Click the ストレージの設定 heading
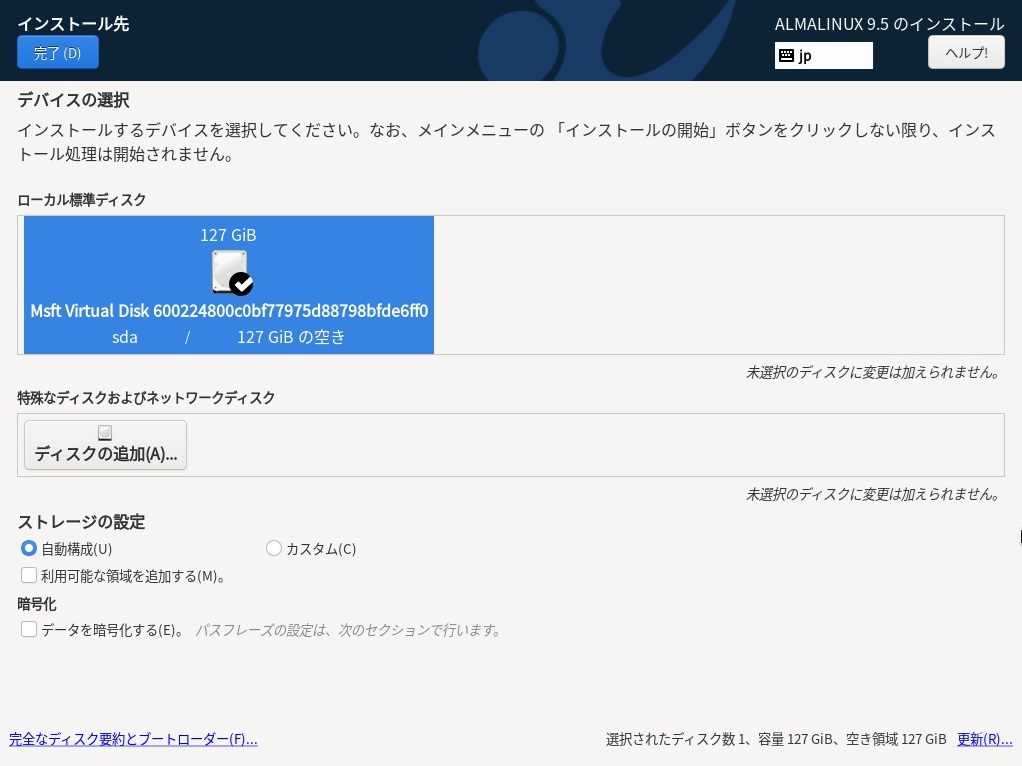 pos(81,522)
